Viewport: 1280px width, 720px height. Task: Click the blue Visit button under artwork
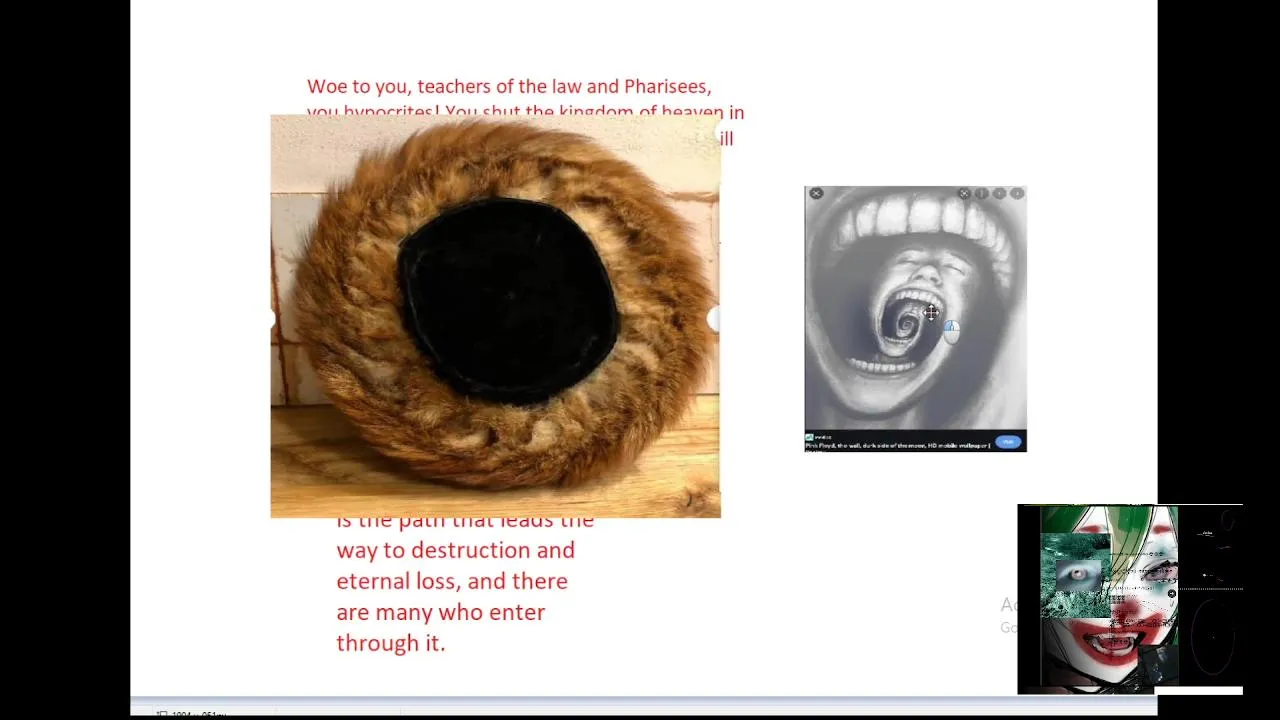pos(1008,441)
